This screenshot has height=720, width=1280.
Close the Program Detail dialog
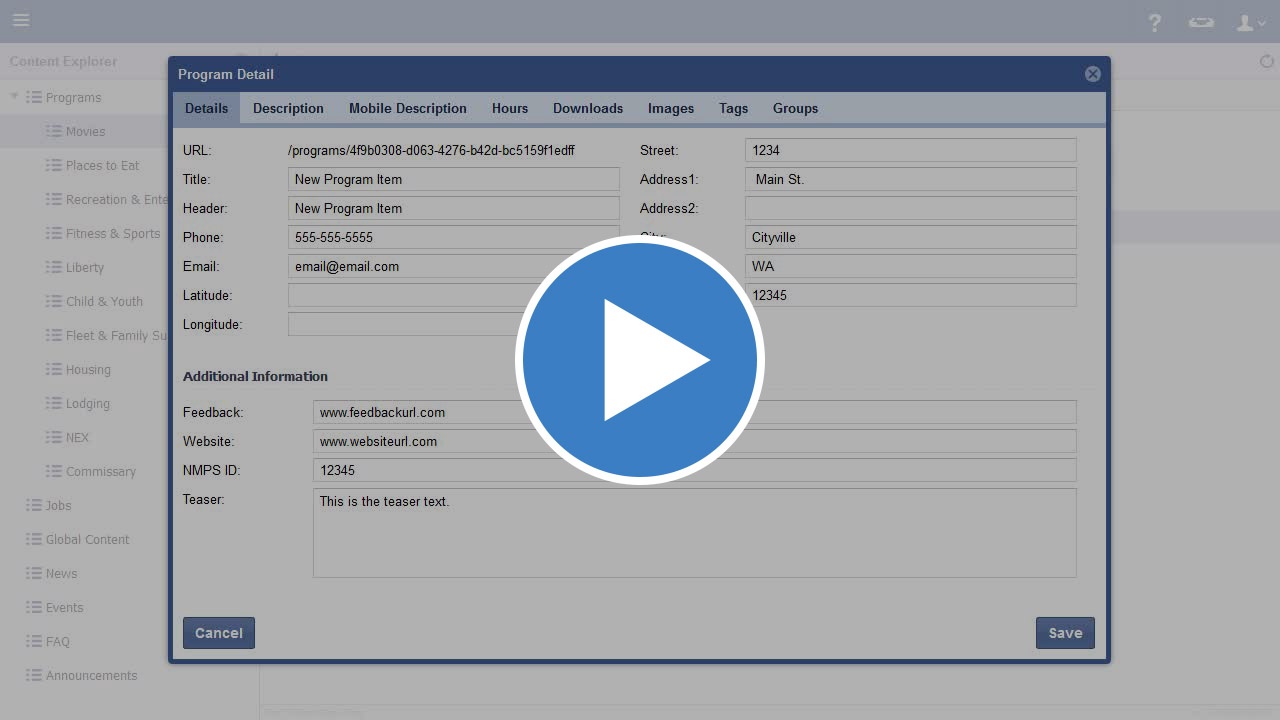[x=1092, y=74]
